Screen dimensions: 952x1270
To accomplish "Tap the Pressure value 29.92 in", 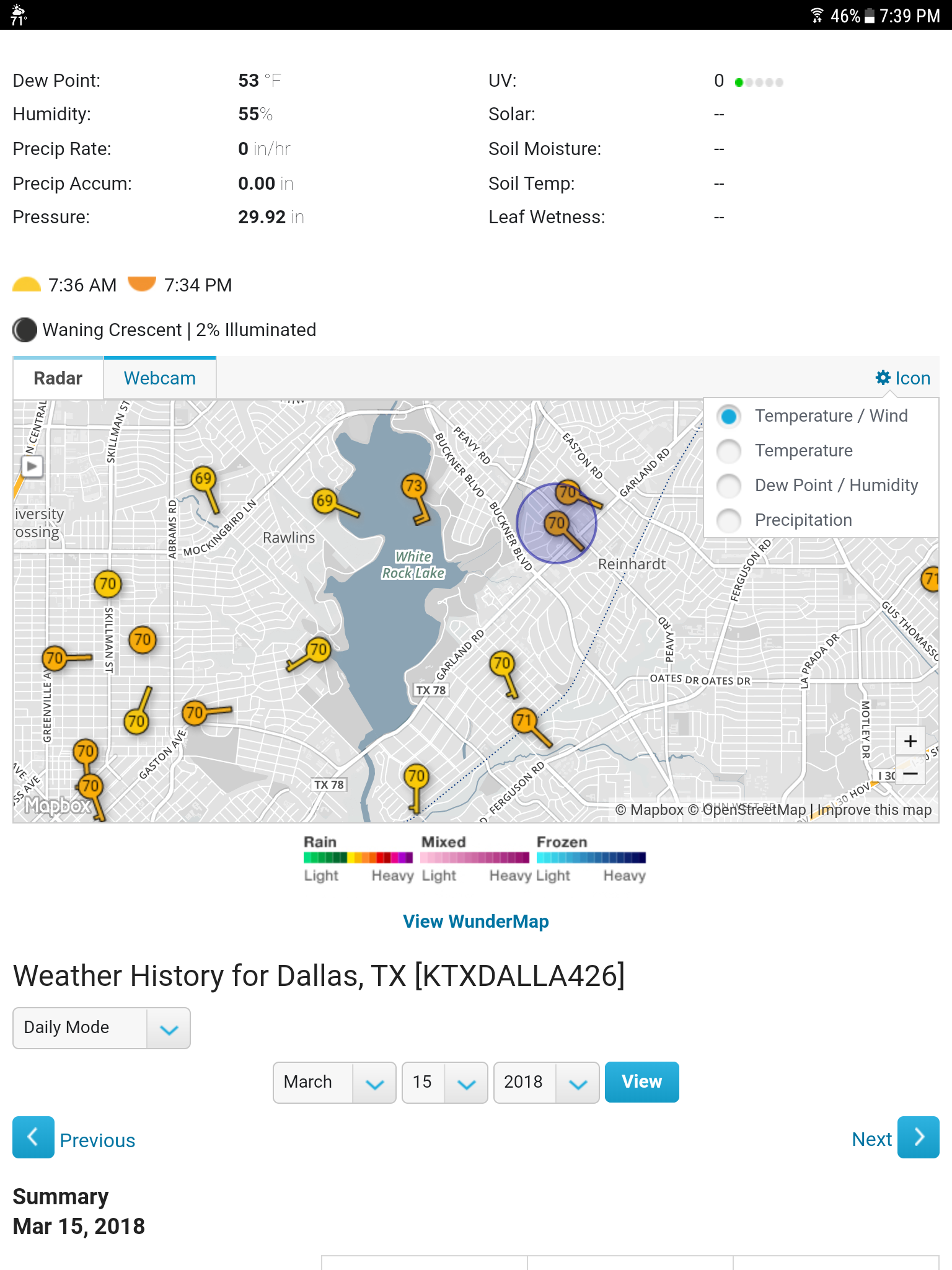I will tap(271, 217).
